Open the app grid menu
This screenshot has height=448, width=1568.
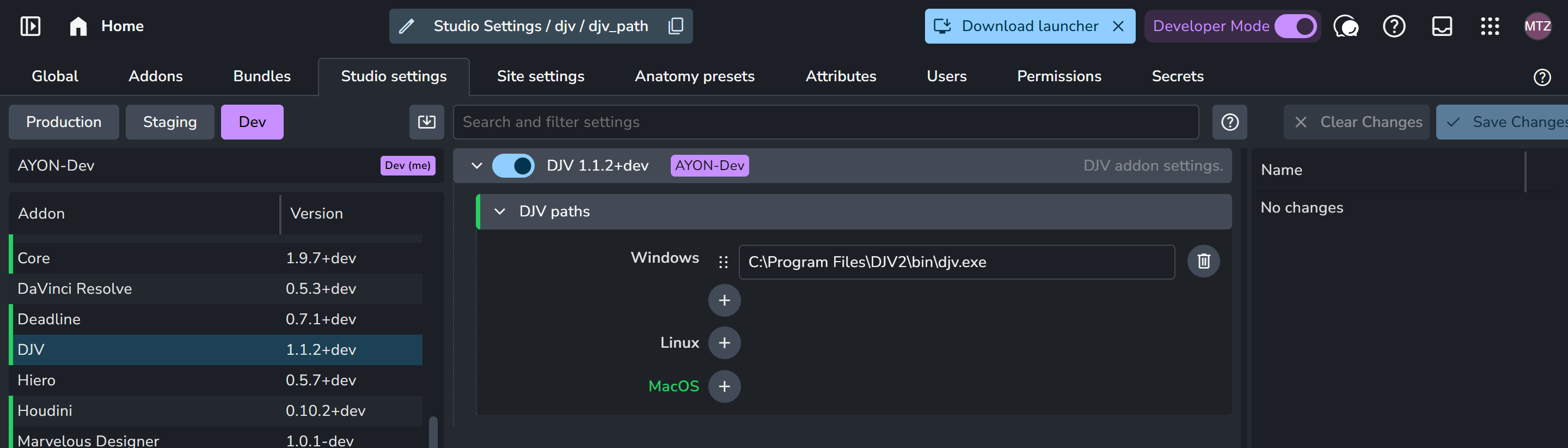pyautogui.click(x=1490, y=26)
